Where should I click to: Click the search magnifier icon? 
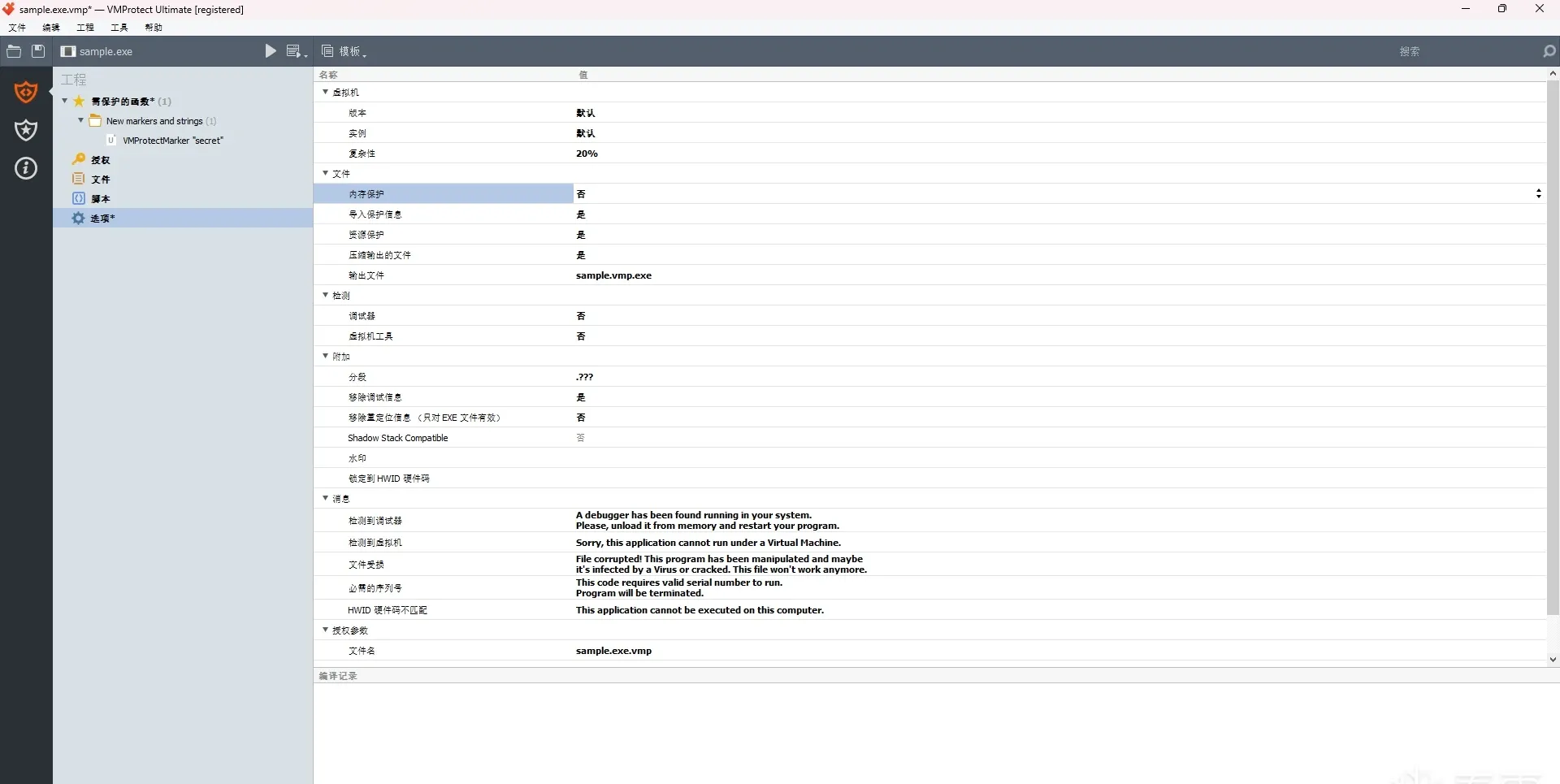click(1549, 51)
